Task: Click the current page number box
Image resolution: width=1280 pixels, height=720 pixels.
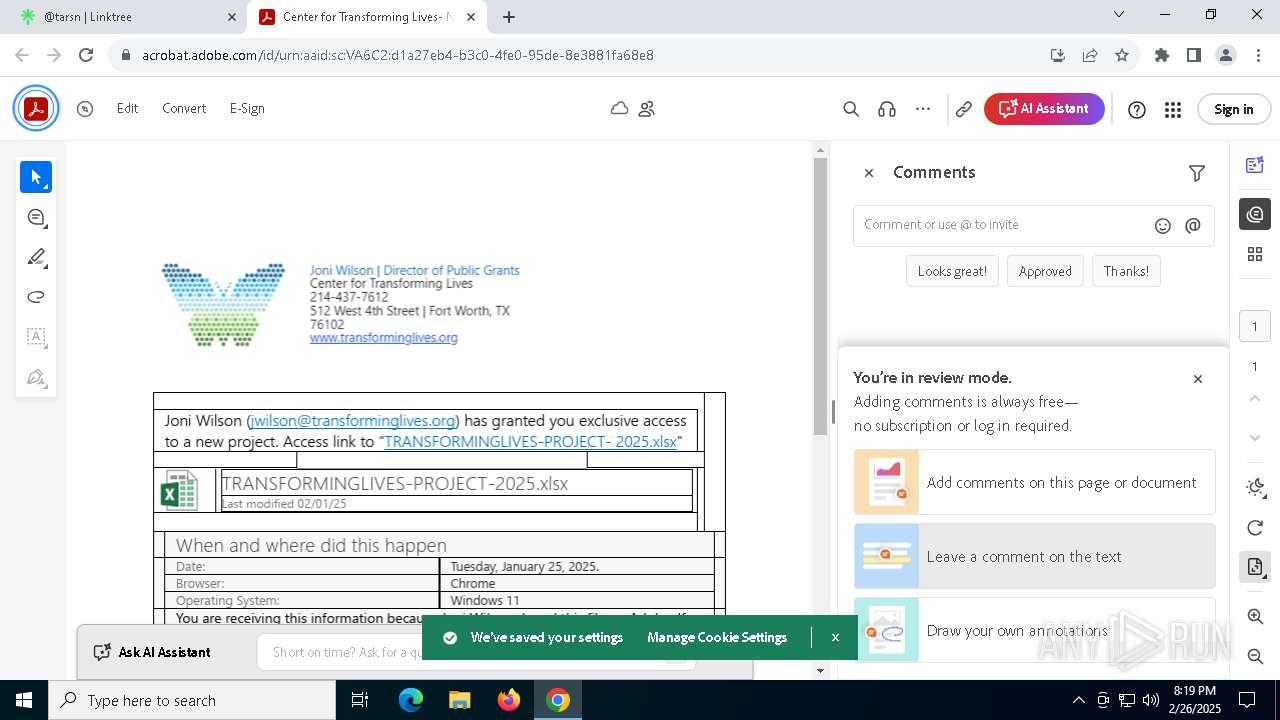Action: pos(1255,326)
